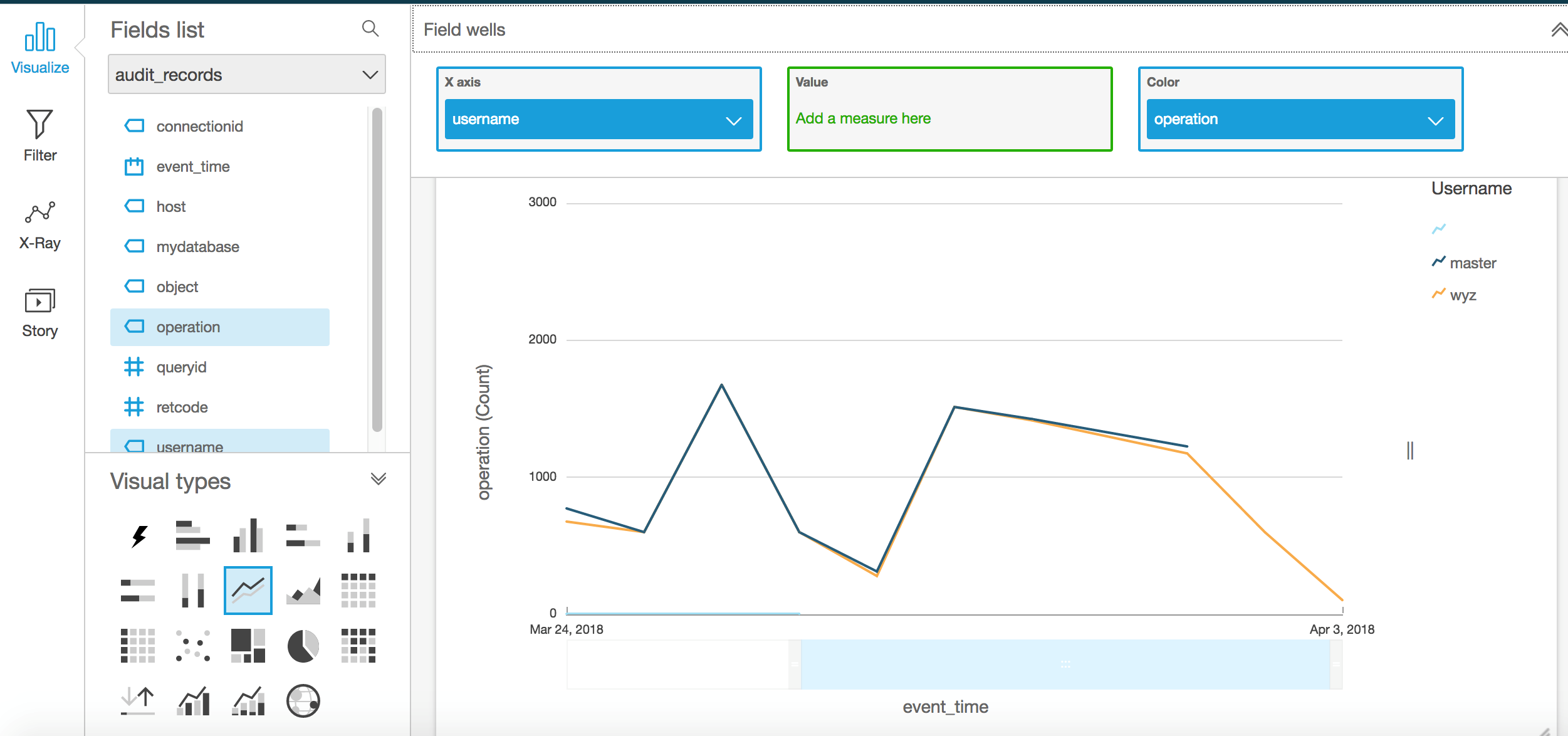Screen dimensions: 1568x736
Task: Select the tree map visual type
Action: tap(248, 646)
